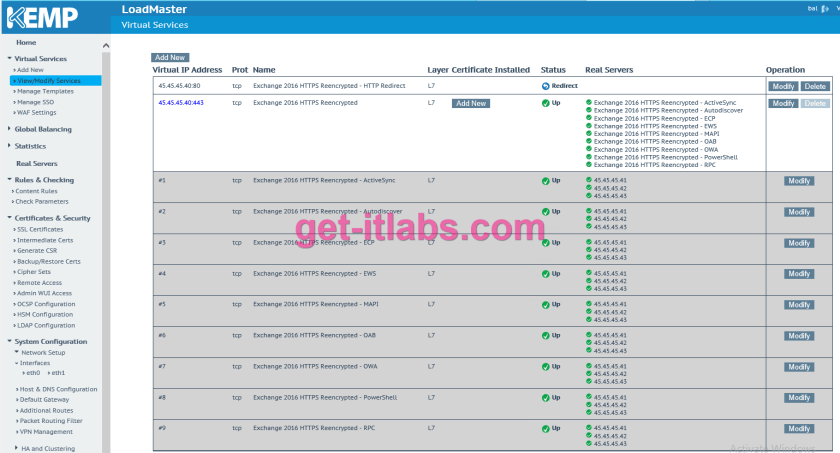Click logout icon next to 'bal' user
The width and height of the screenshot is (840, 453).
pos(824,9)
